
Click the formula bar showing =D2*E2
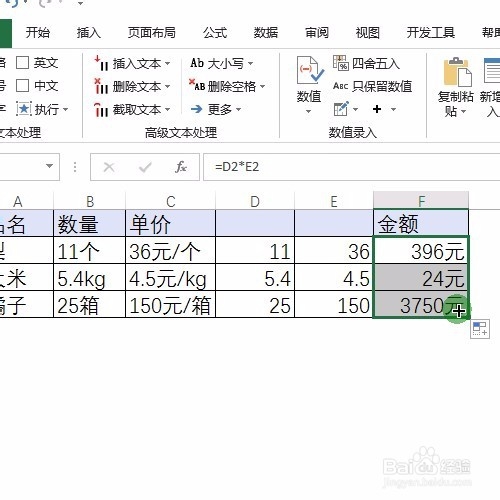click(352, 167)
